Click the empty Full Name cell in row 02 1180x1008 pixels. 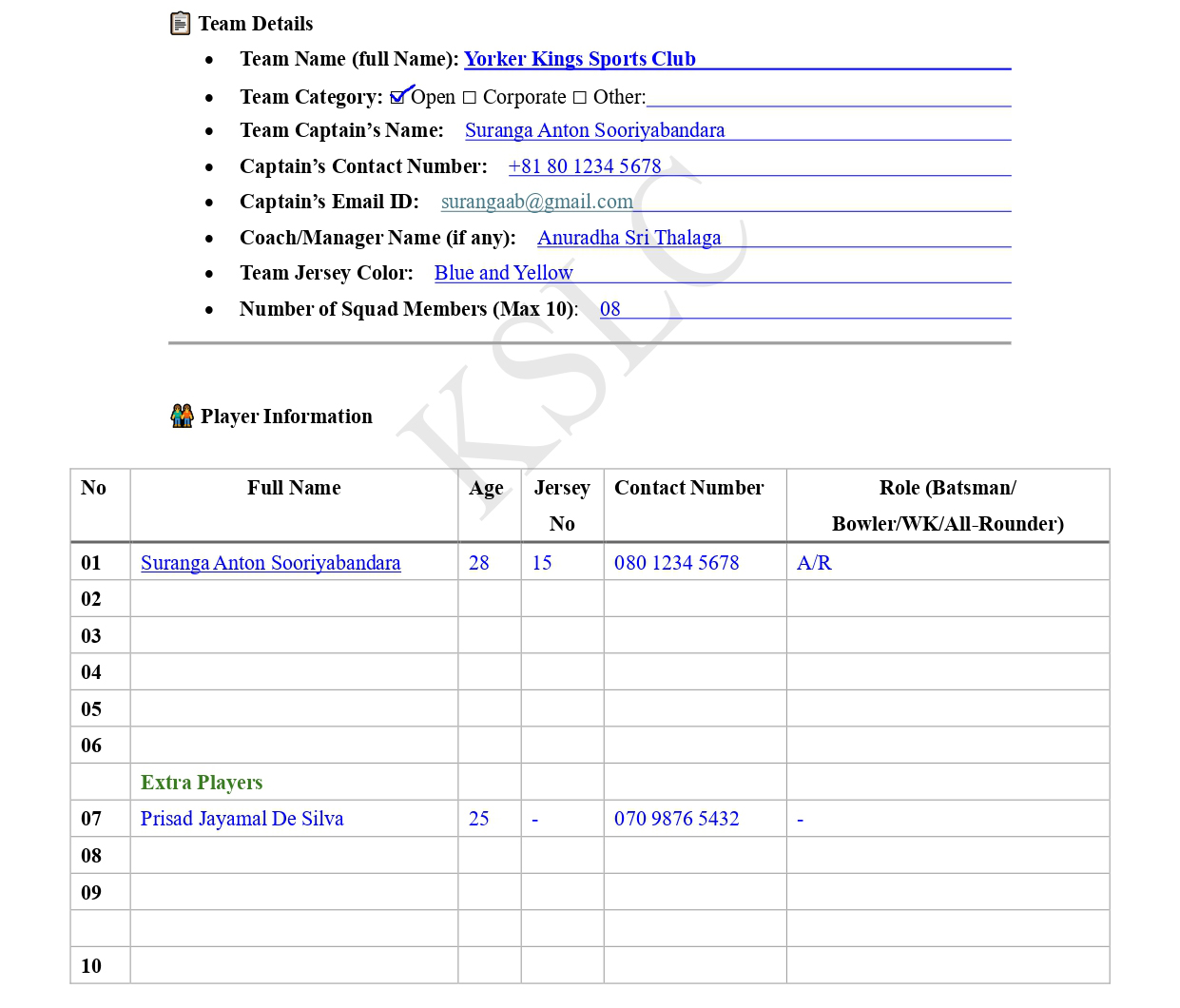point(294,599)
